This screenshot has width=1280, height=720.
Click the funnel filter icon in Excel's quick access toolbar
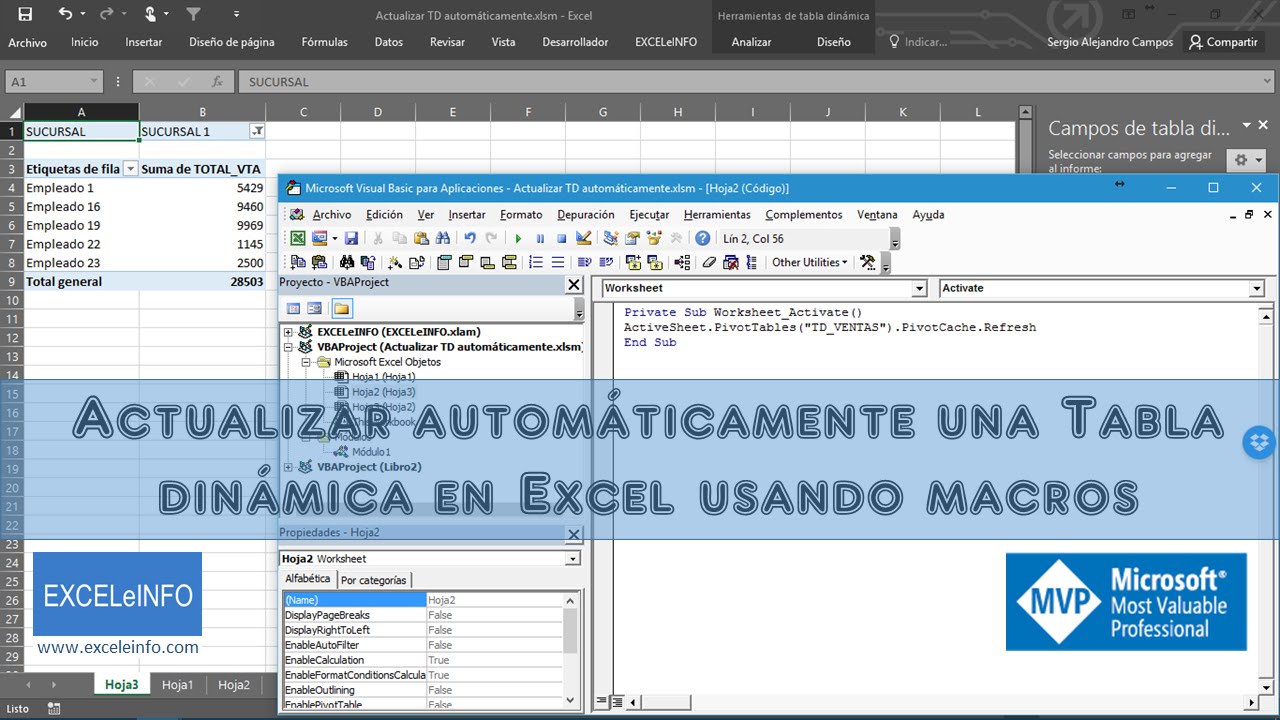point(194,14)
